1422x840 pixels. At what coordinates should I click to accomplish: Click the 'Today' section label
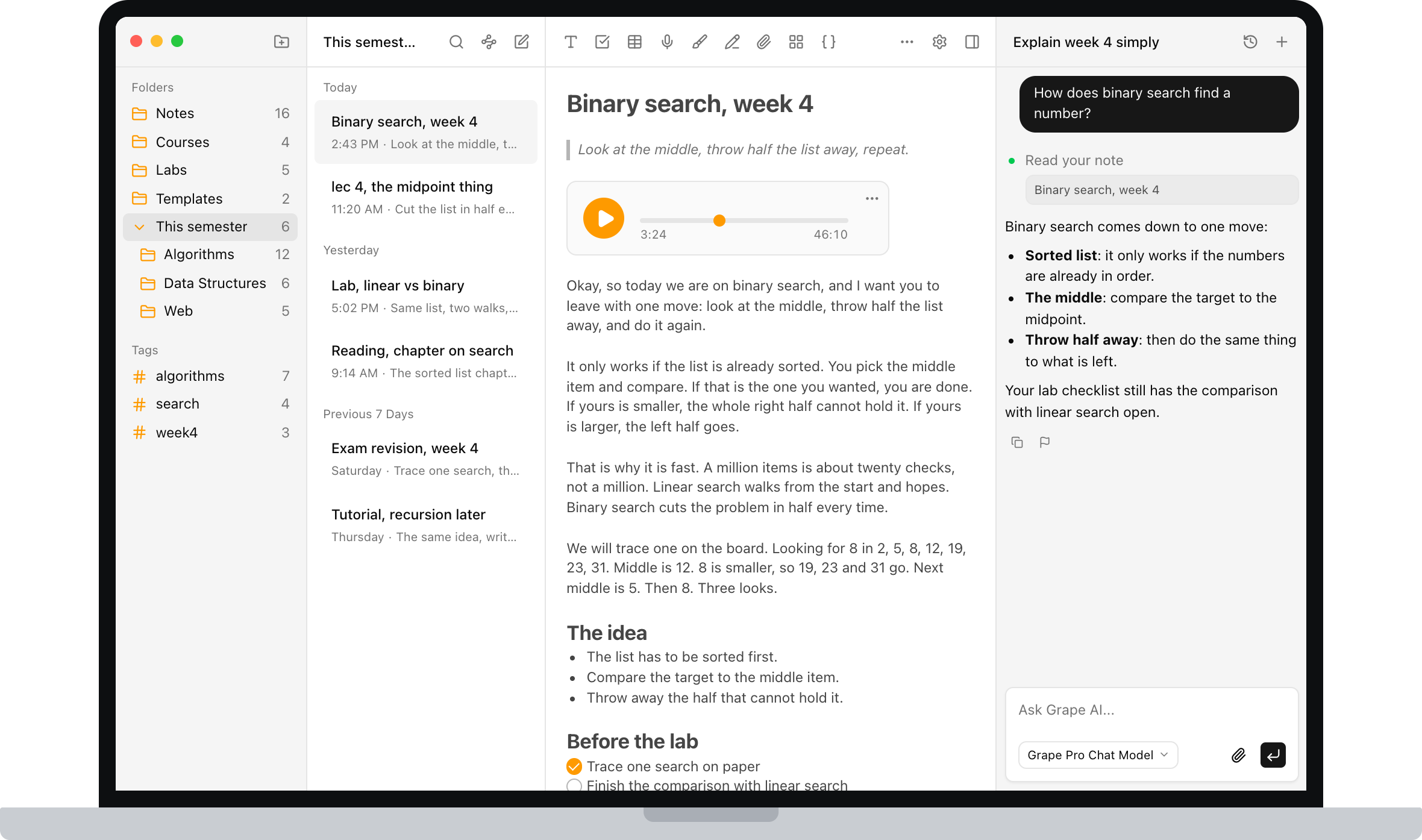[x=340, y=87]
